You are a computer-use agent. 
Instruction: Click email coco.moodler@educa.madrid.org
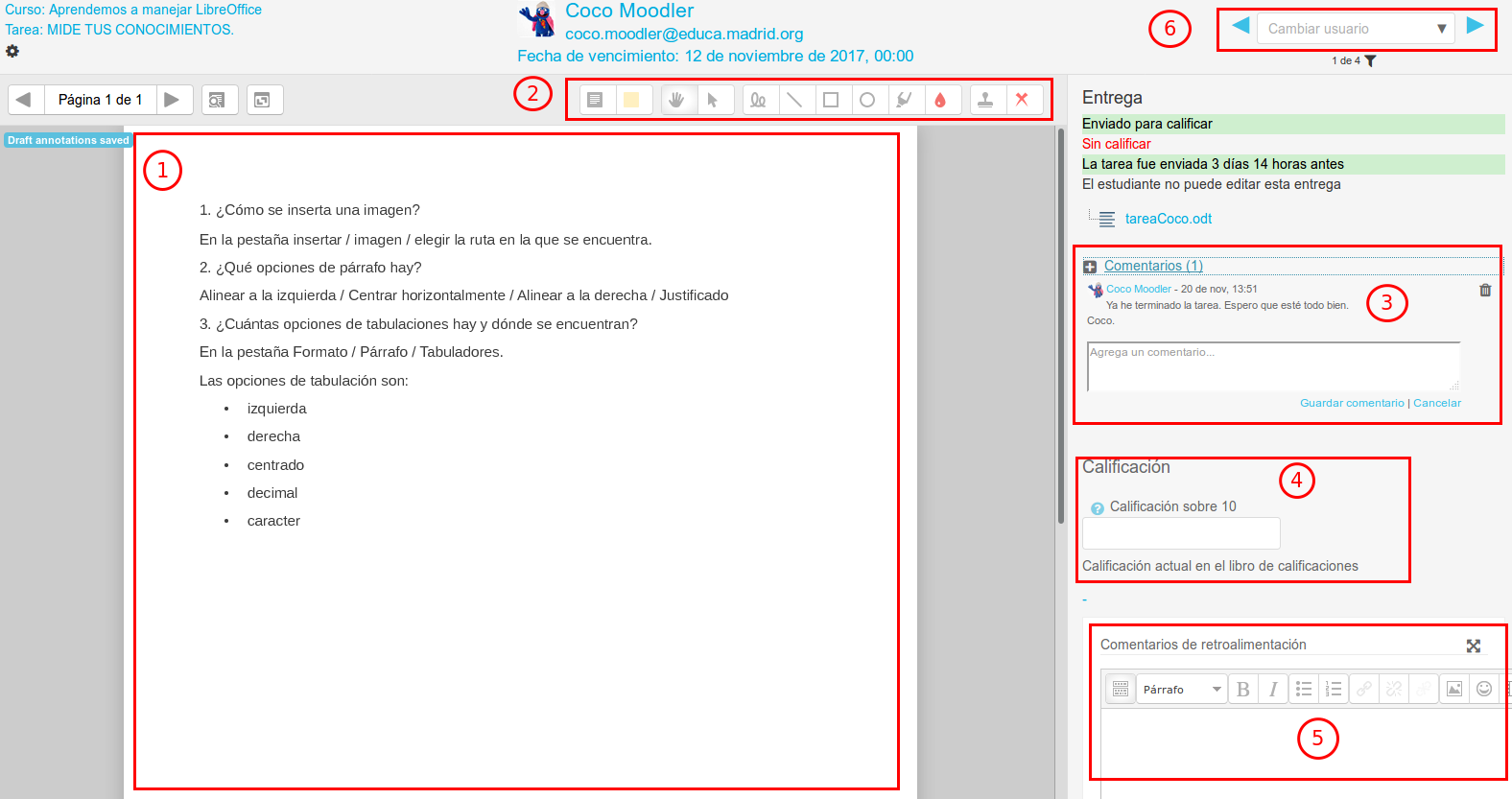pyautogui.click(x=684, y=35)
